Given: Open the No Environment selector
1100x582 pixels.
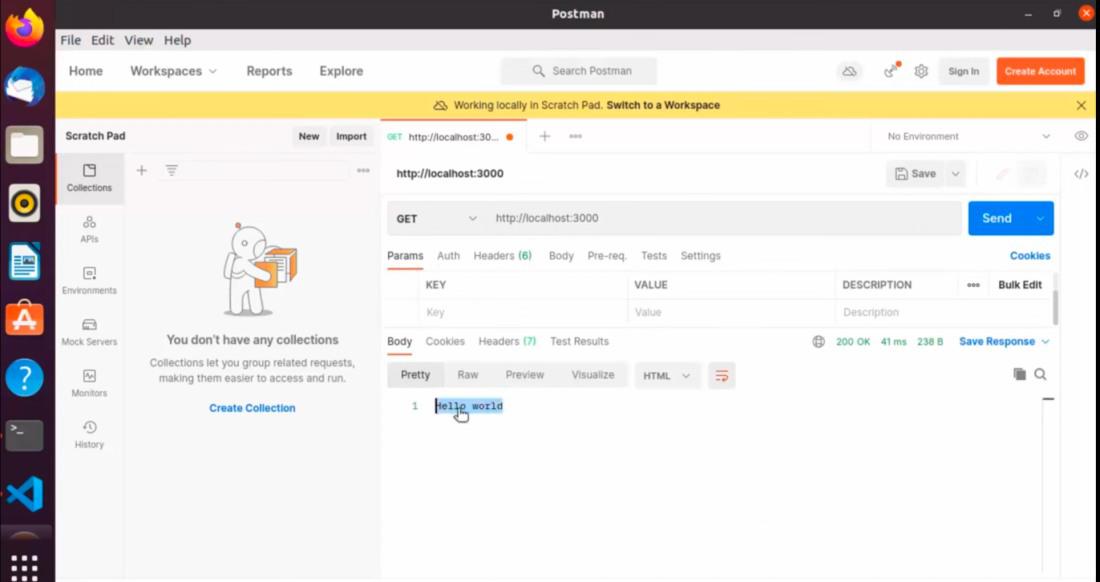Looking at the screenshot, I should pyautogui.click(x=968, y=136).
